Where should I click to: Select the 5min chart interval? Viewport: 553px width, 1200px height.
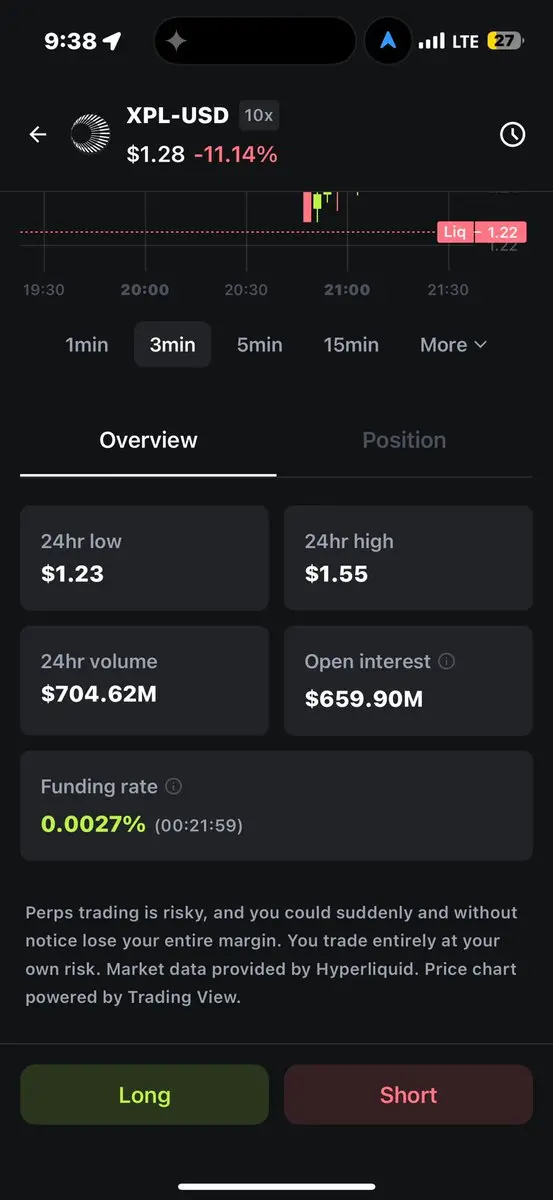[x=259, y=345]
